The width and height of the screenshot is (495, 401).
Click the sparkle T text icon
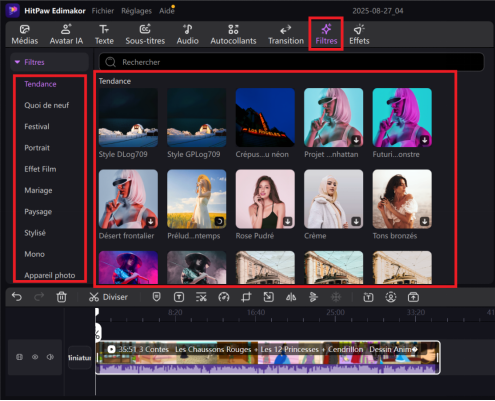tap(368, 297)
